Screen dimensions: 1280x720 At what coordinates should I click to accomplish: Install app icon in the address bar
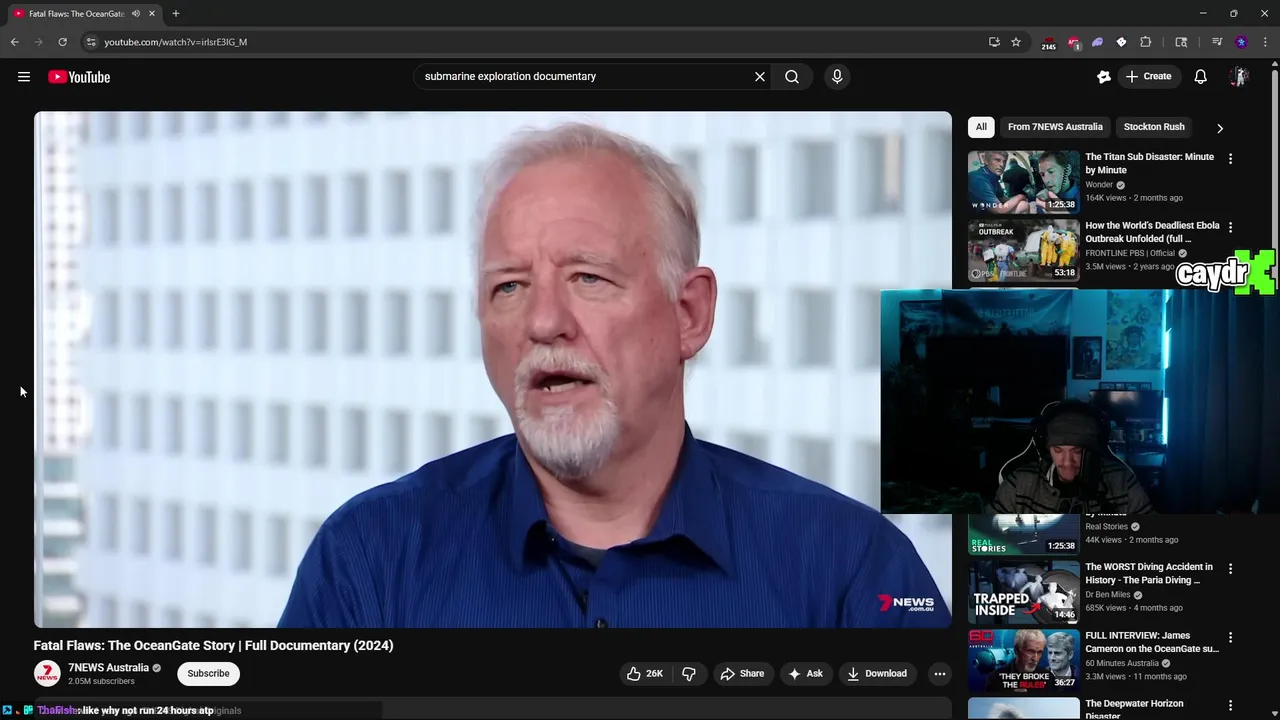point(994,42)
